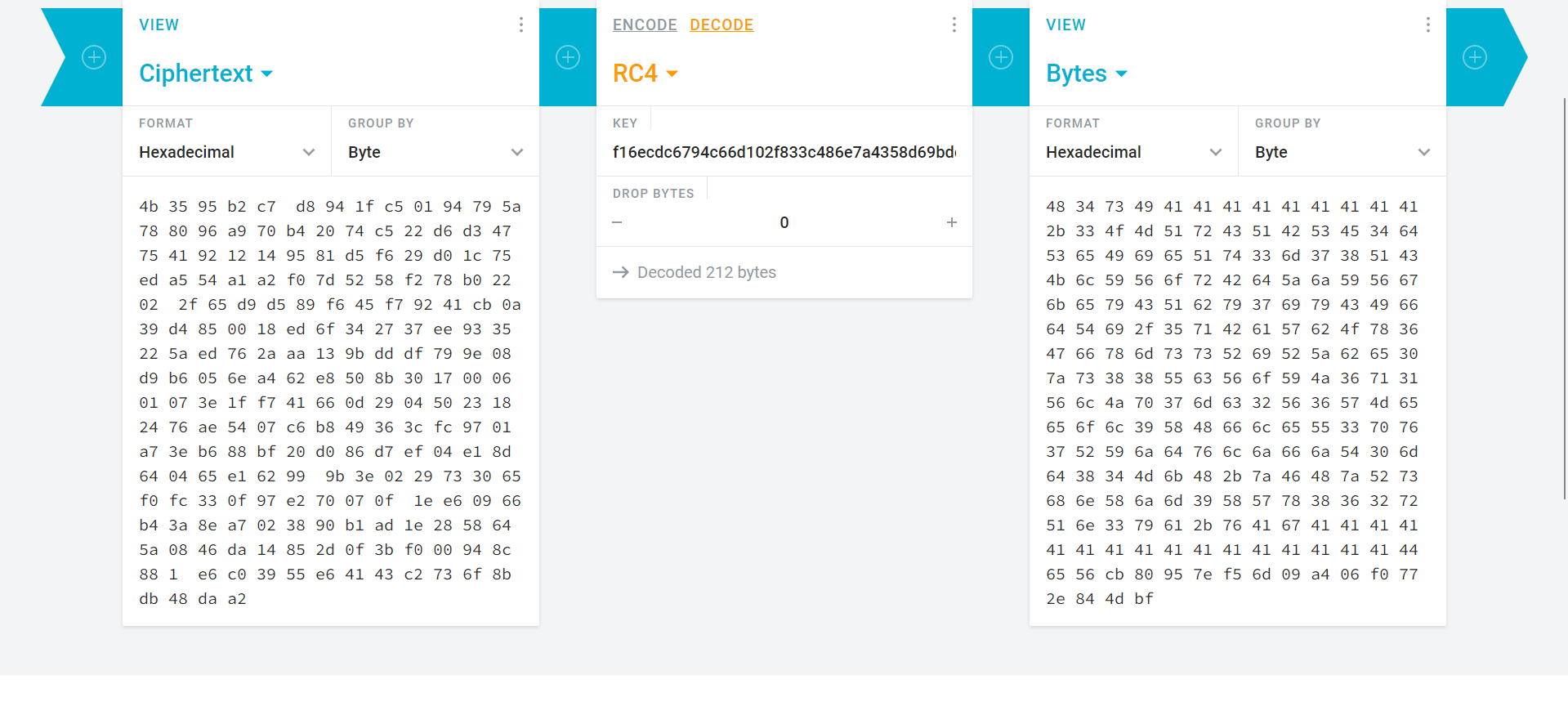Open the Ciphertext panel options menu

[521, 25]
